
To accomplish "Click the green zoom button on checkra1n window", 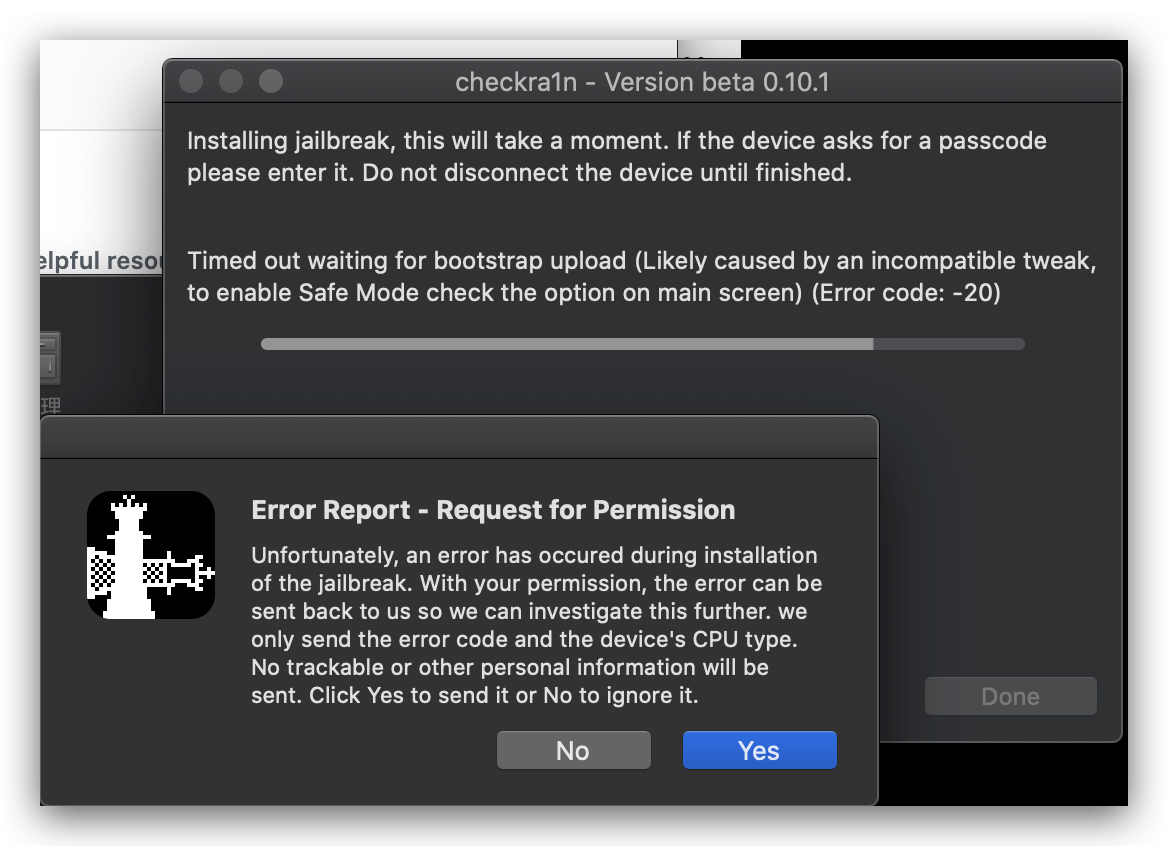I will point(270,81).
